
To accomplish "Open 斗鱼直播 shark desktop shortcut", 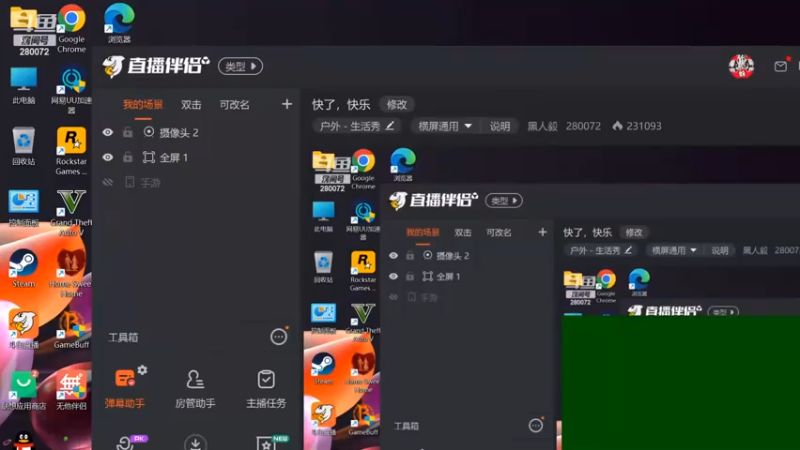I will (23, 330).
